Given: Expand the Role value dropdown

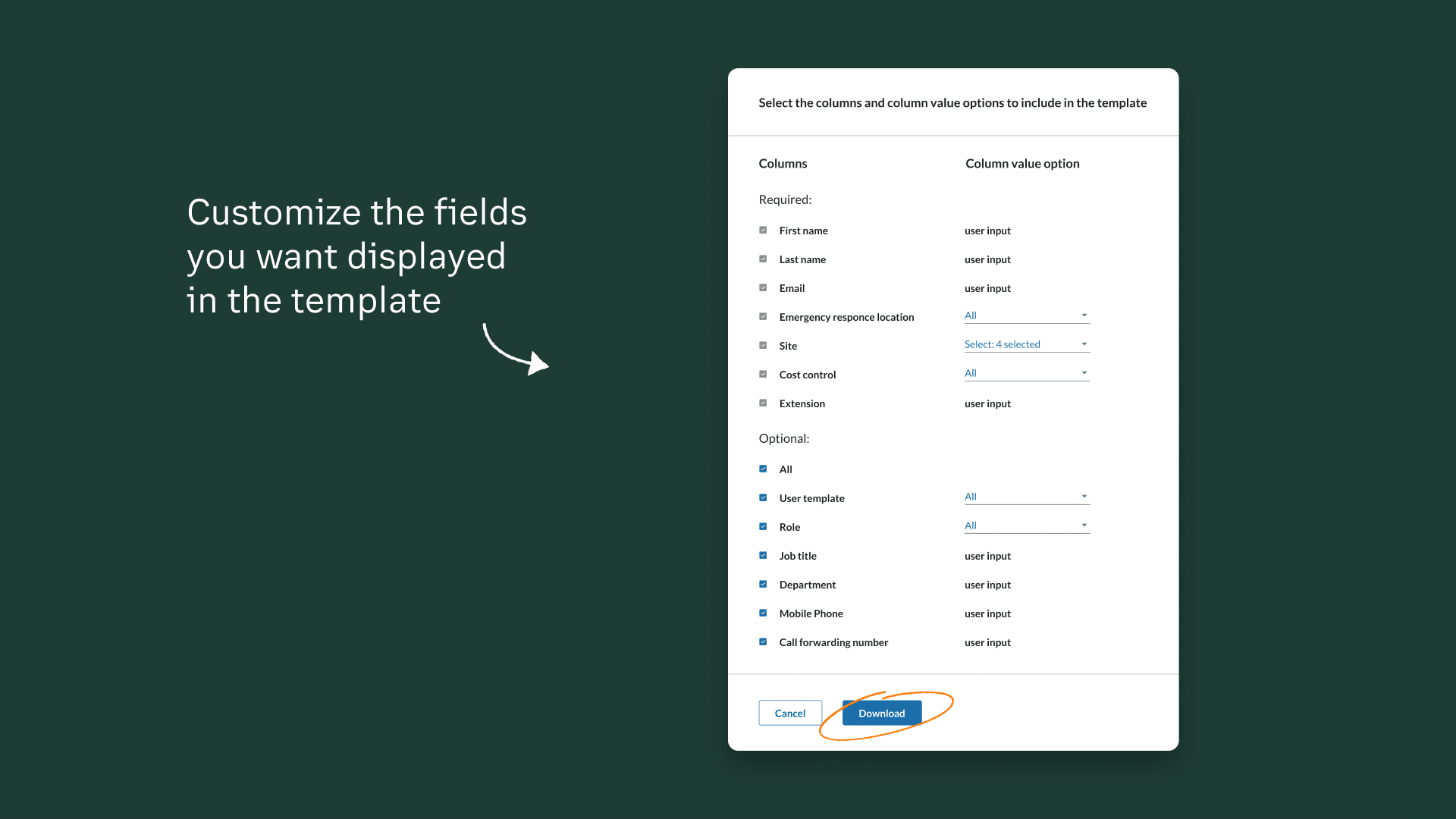Looking at the screenshot, I should pyautogui.click(x=1026, y=526).
